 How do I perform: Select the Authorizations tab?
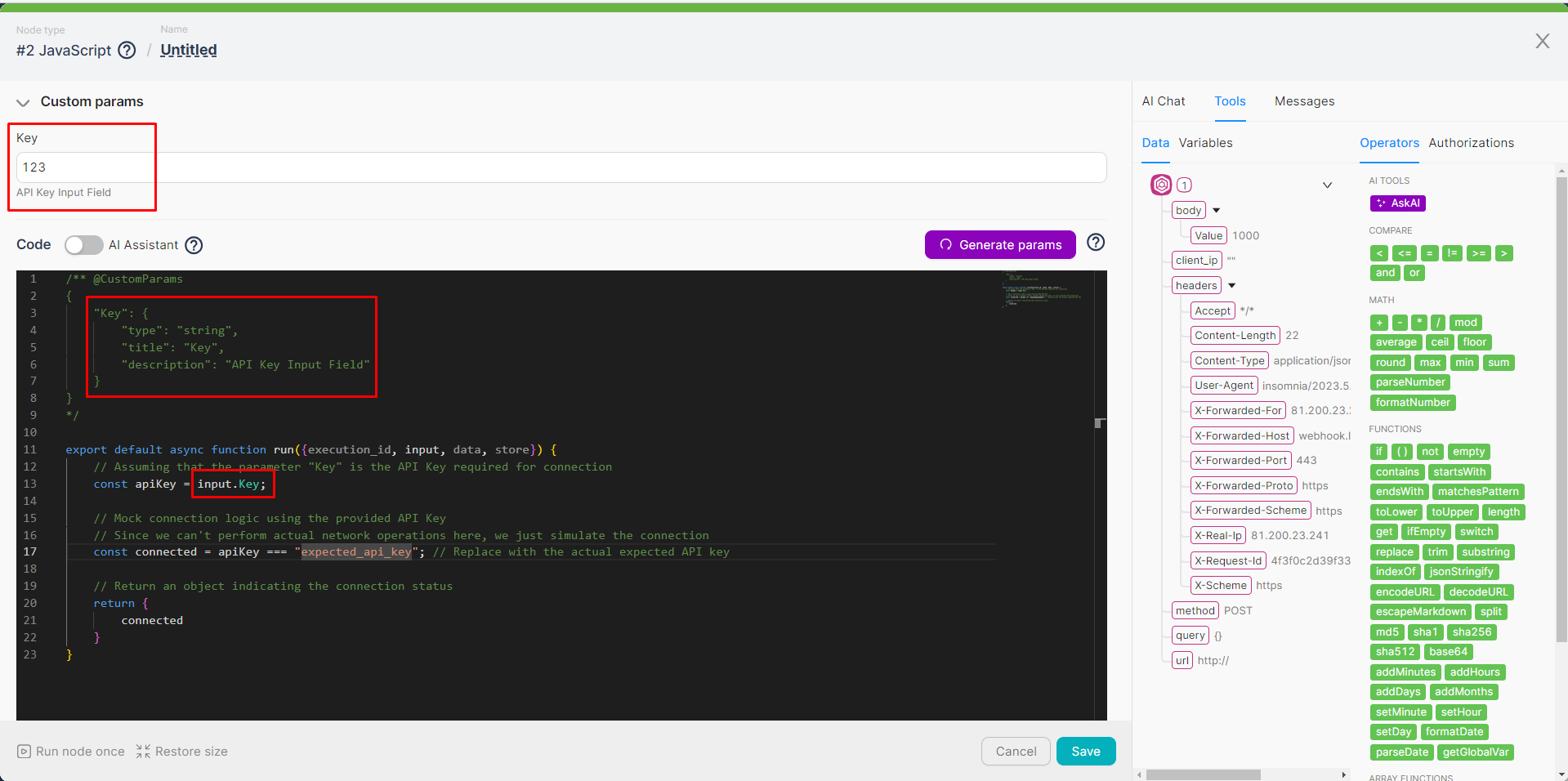point(1471,143)
